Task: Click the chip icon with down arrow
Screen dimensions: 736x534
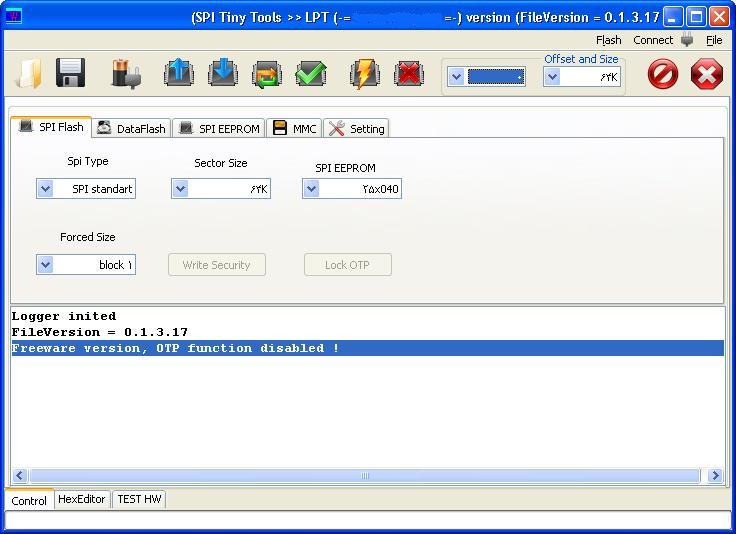Action: click(222, 73)
